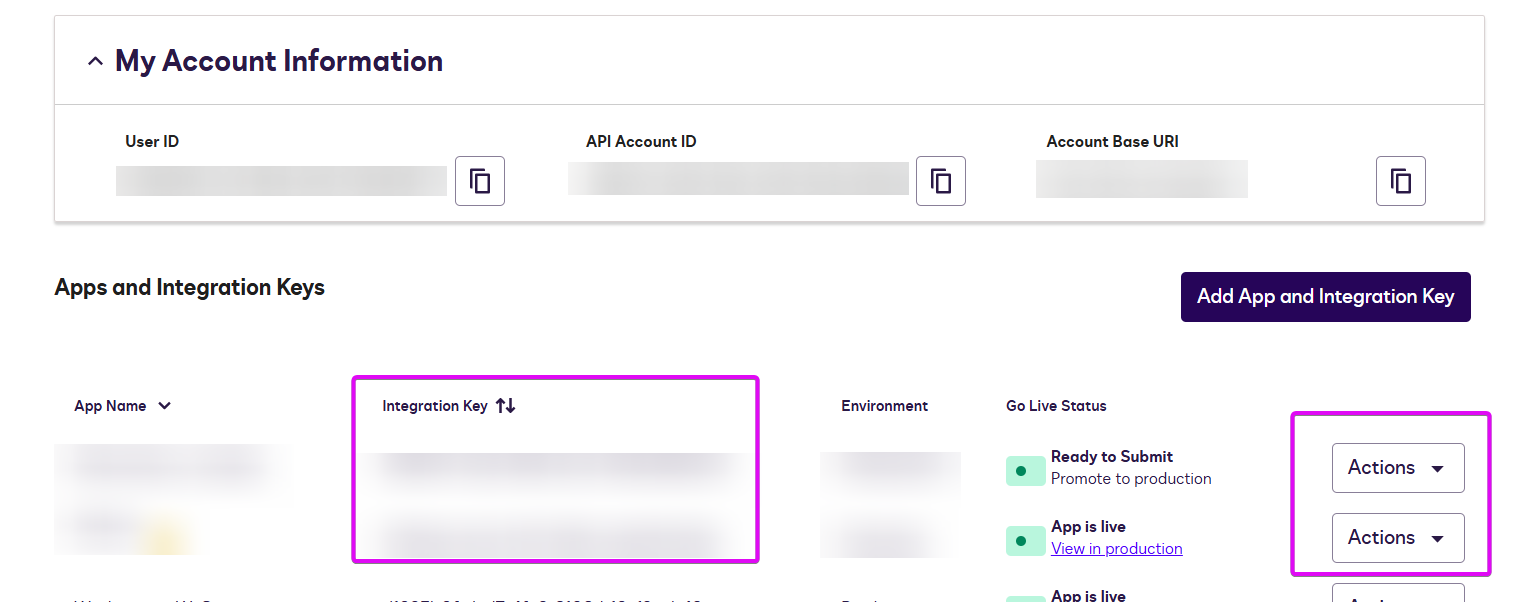This screenshot has height=602, width=1515.
Task: Open the partially visible third Actions dropdown
Action: 1397,596
